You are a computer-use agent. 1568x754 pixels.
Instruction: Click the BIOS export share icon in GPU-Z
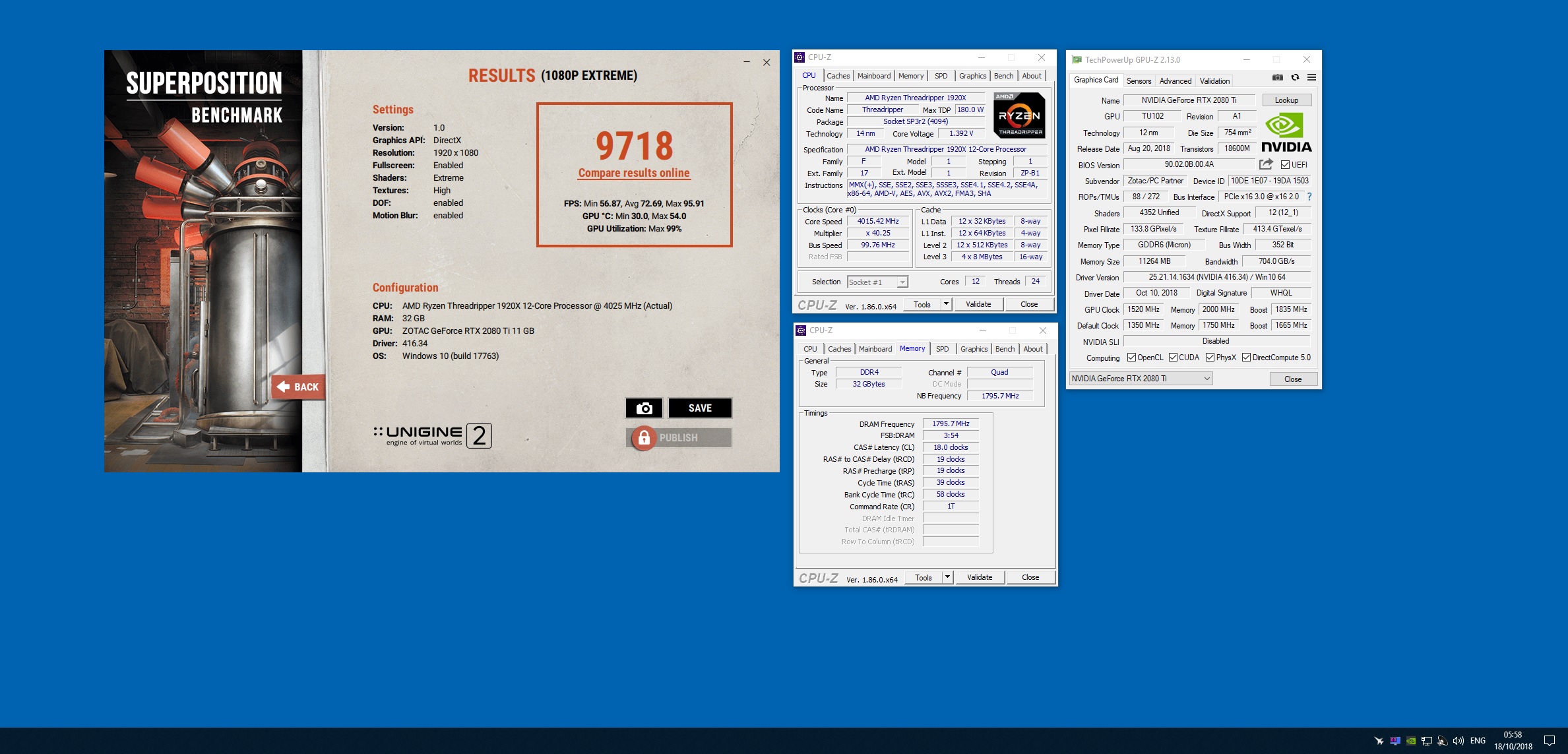(1266, 164)
